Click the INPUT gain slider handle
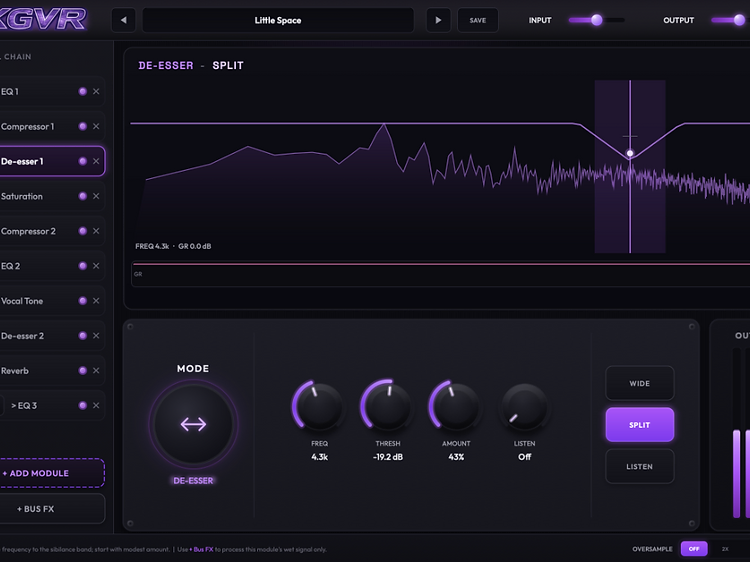Screen dimensions: 750x562 [x=596, y=20]
